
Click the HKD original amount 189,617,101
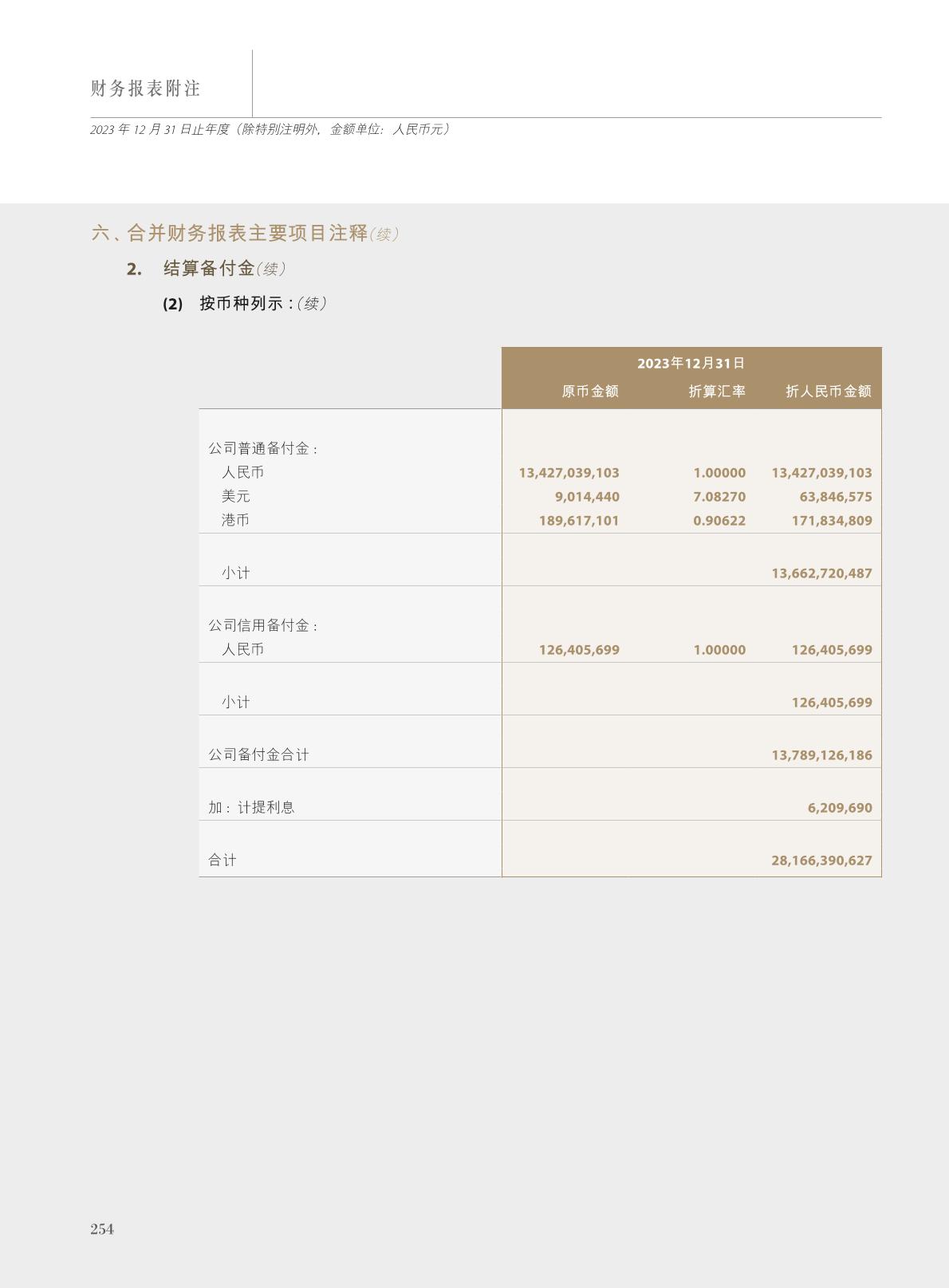click(579, 521)
